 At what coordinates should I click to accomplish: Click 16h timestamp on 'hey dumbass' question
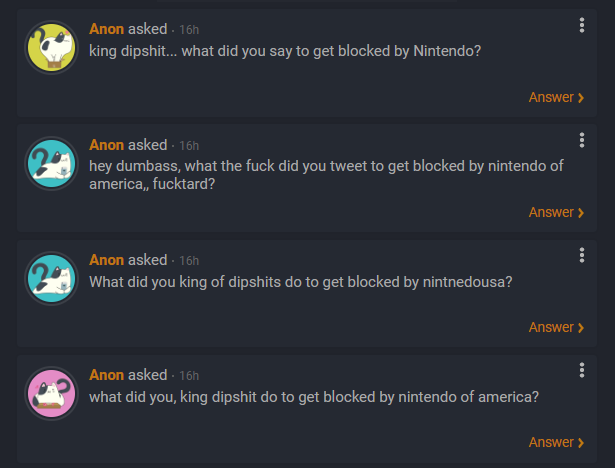[x=189, y=146]
